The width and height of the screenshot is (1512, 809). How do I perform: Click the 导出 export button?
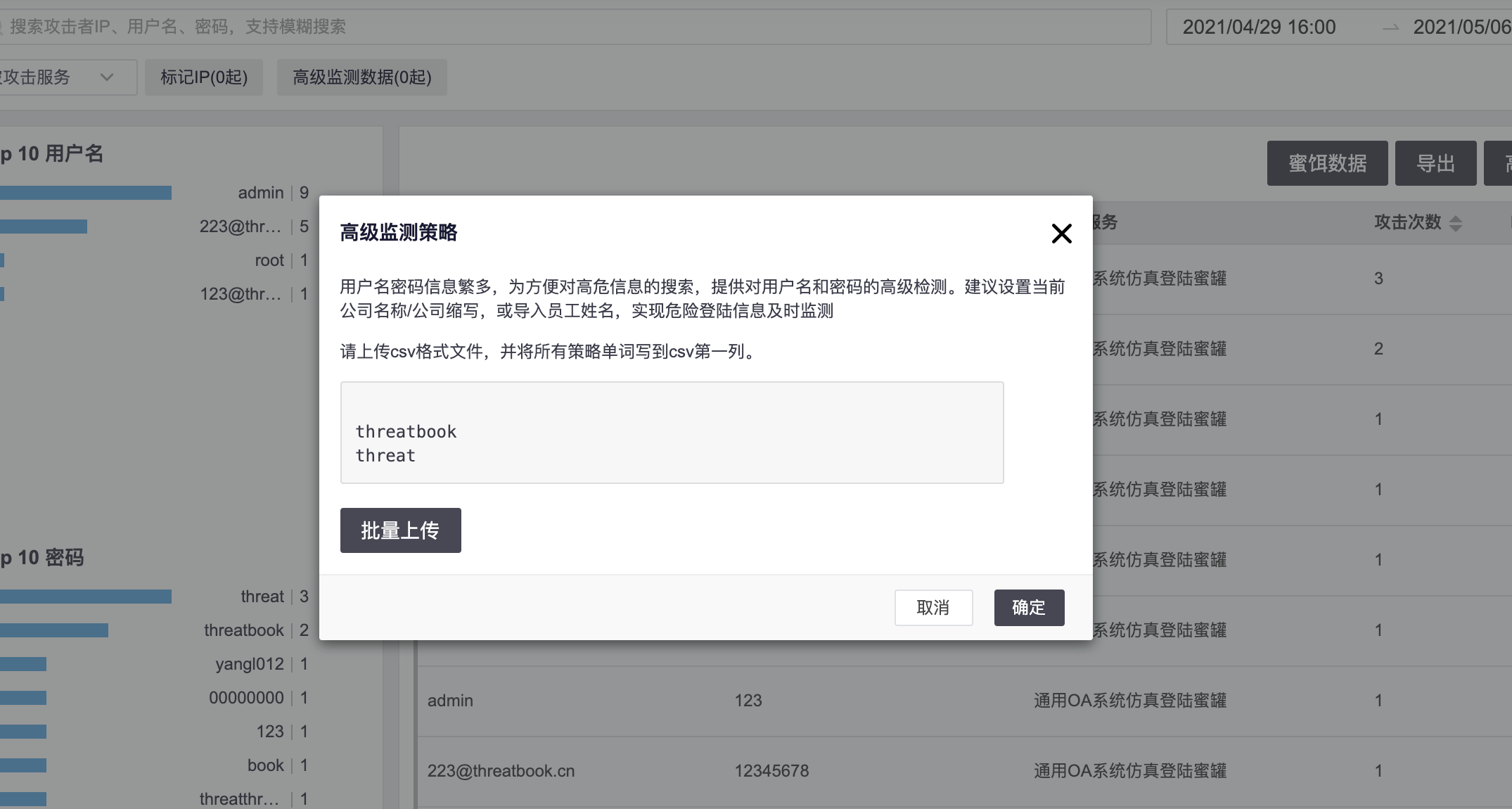pos(1435,163)
